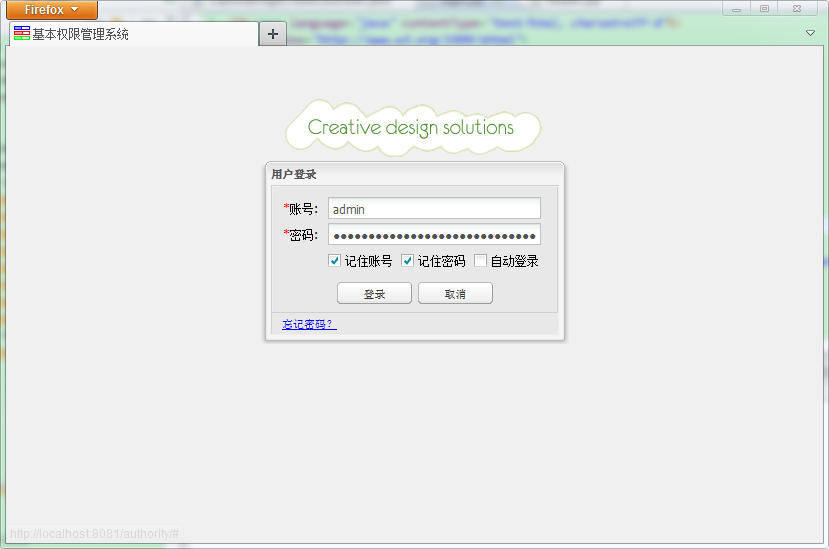Viewport: 829px width, 549px height.
Task: Click the list-all-tabs arrow
Action: click(x=810, y=33)
